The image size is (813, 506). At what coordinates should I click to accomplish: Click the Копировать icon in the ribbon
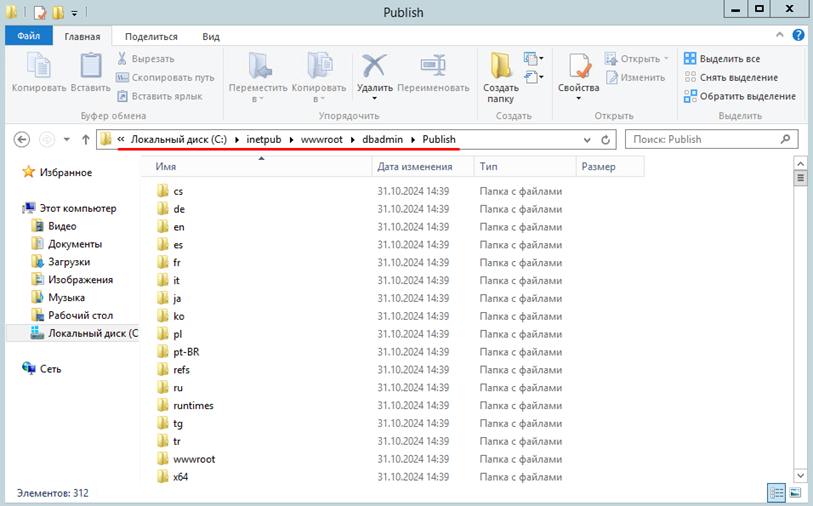(39, 66)
